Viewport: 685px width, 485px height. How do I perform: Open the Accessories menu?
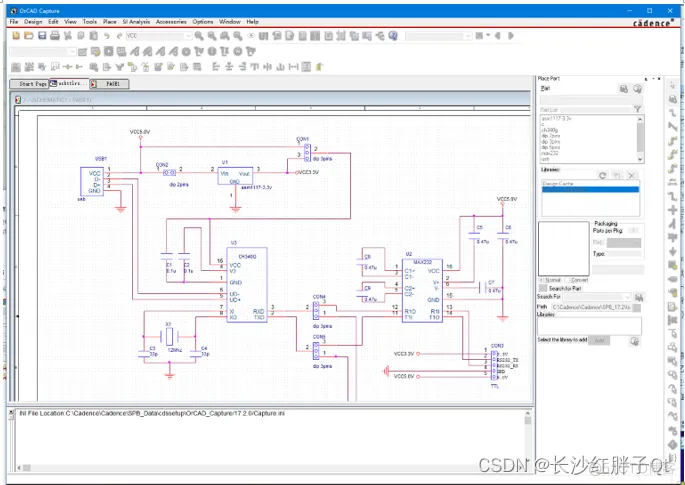pos(171,21)
